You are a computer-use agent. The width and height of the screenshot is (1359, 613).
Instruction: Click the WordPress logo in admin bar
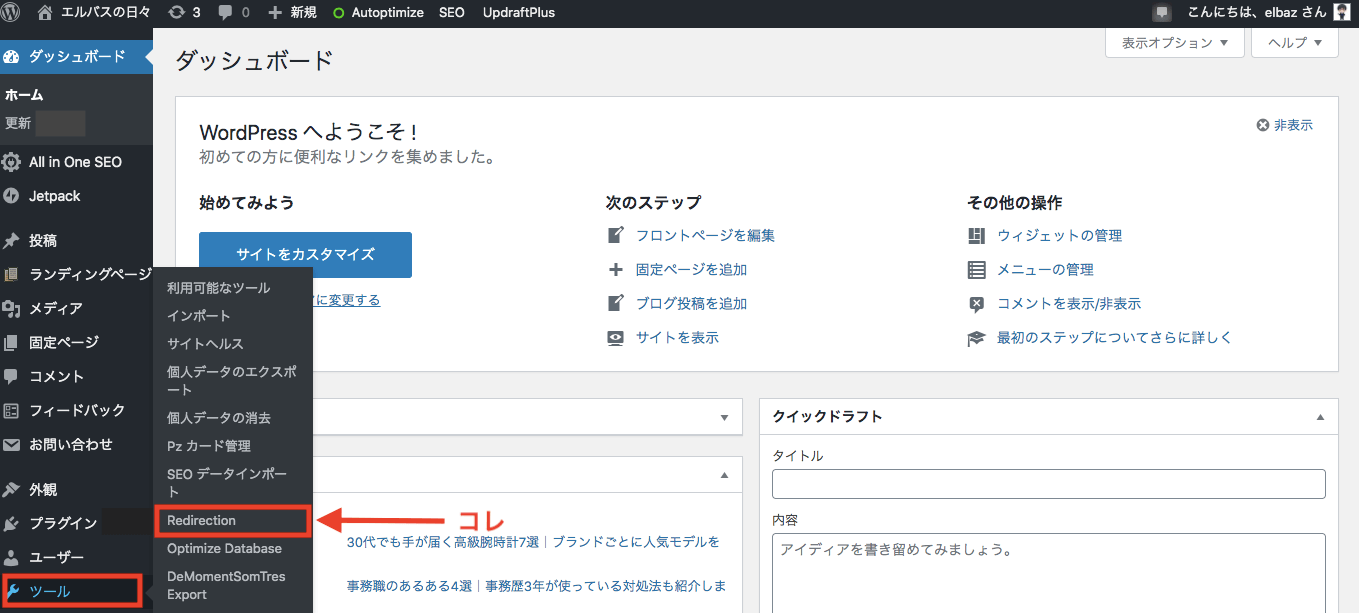click(14, 13)
